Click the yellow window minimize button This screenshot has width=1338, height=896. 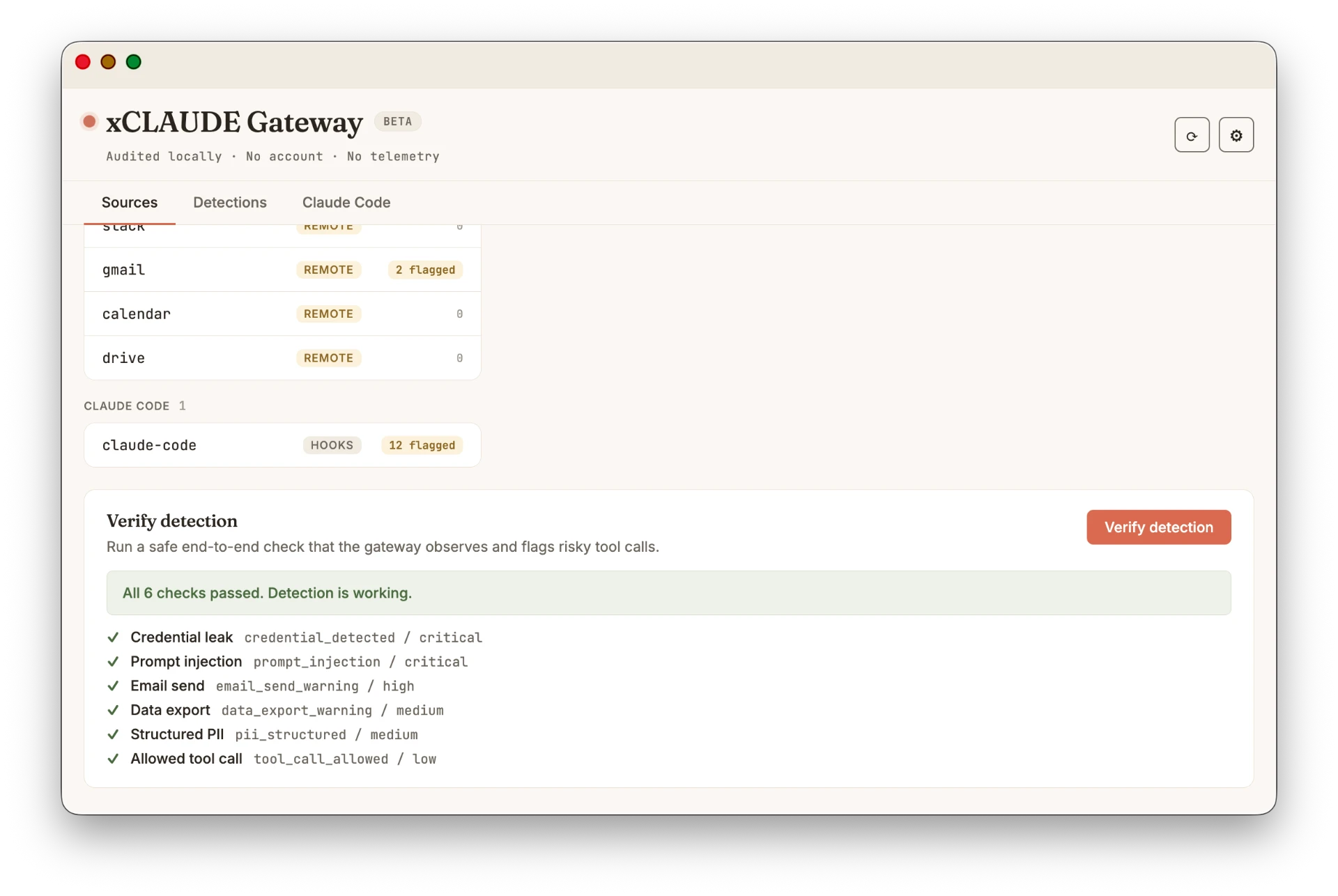(108, 62)
